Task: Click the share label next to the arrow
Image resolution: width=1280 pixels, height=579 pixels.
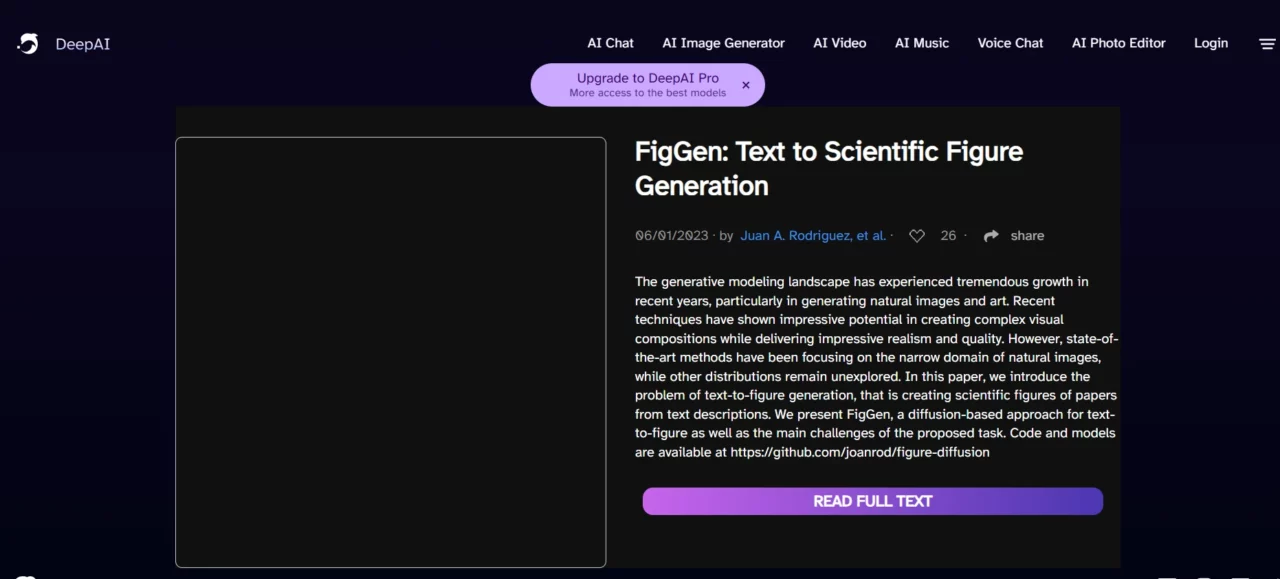Action: (1027, 235)
